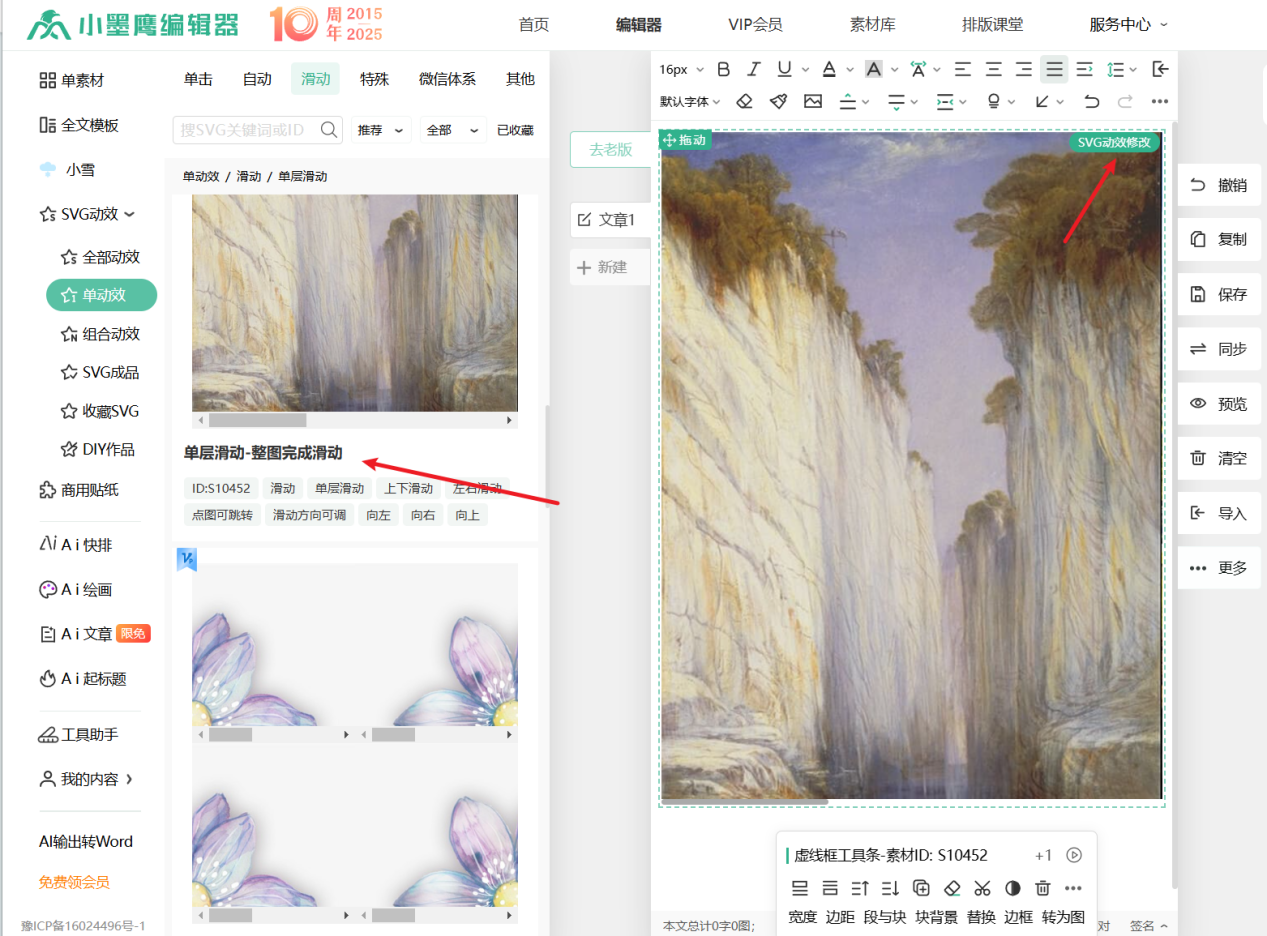Center align text

point(993,69)
